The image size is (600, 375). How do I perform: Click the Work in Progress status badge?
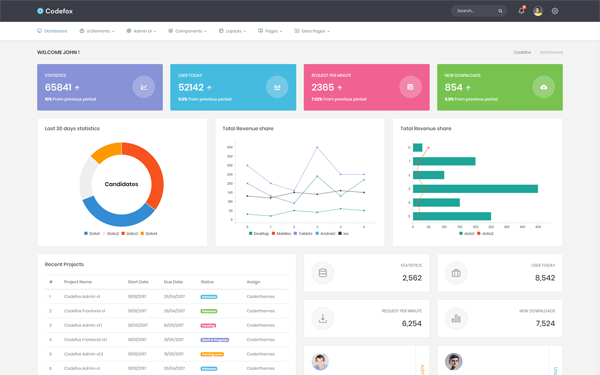click(215, 340)
